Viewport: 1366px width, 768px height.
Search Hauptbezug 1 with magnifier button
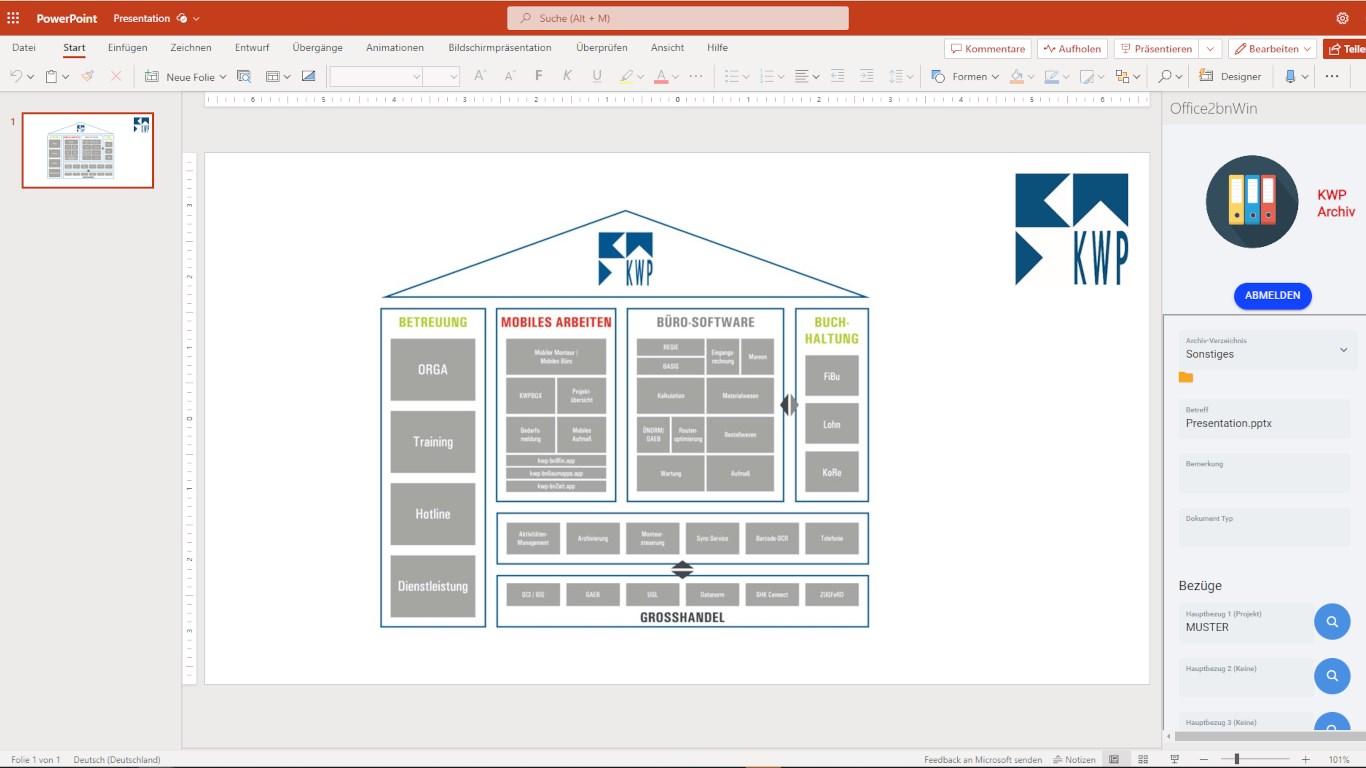click(1332, 622)
